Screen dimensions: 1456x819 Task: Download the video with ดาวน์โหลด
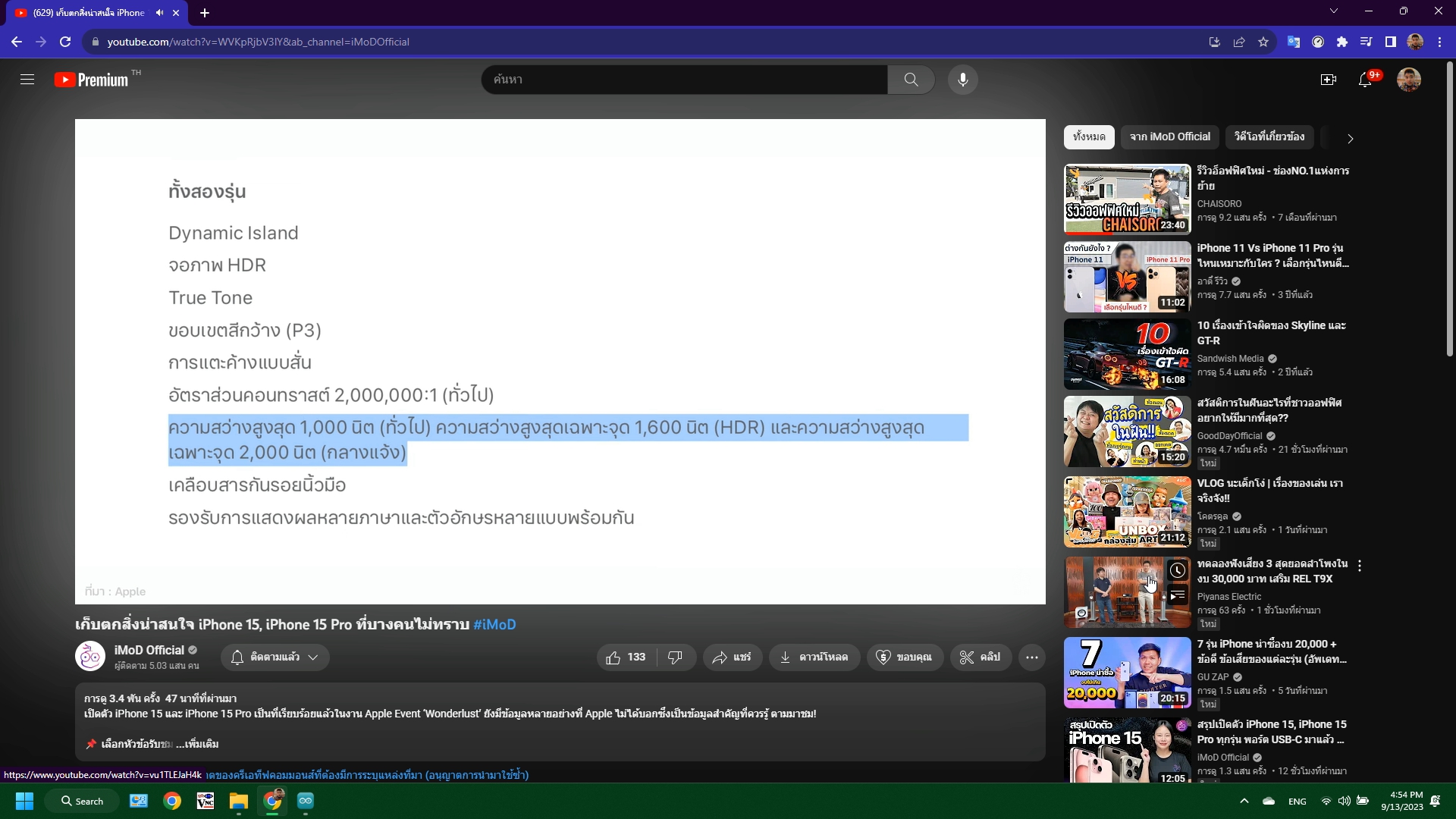pyautogui.click(x=814, y=657)
